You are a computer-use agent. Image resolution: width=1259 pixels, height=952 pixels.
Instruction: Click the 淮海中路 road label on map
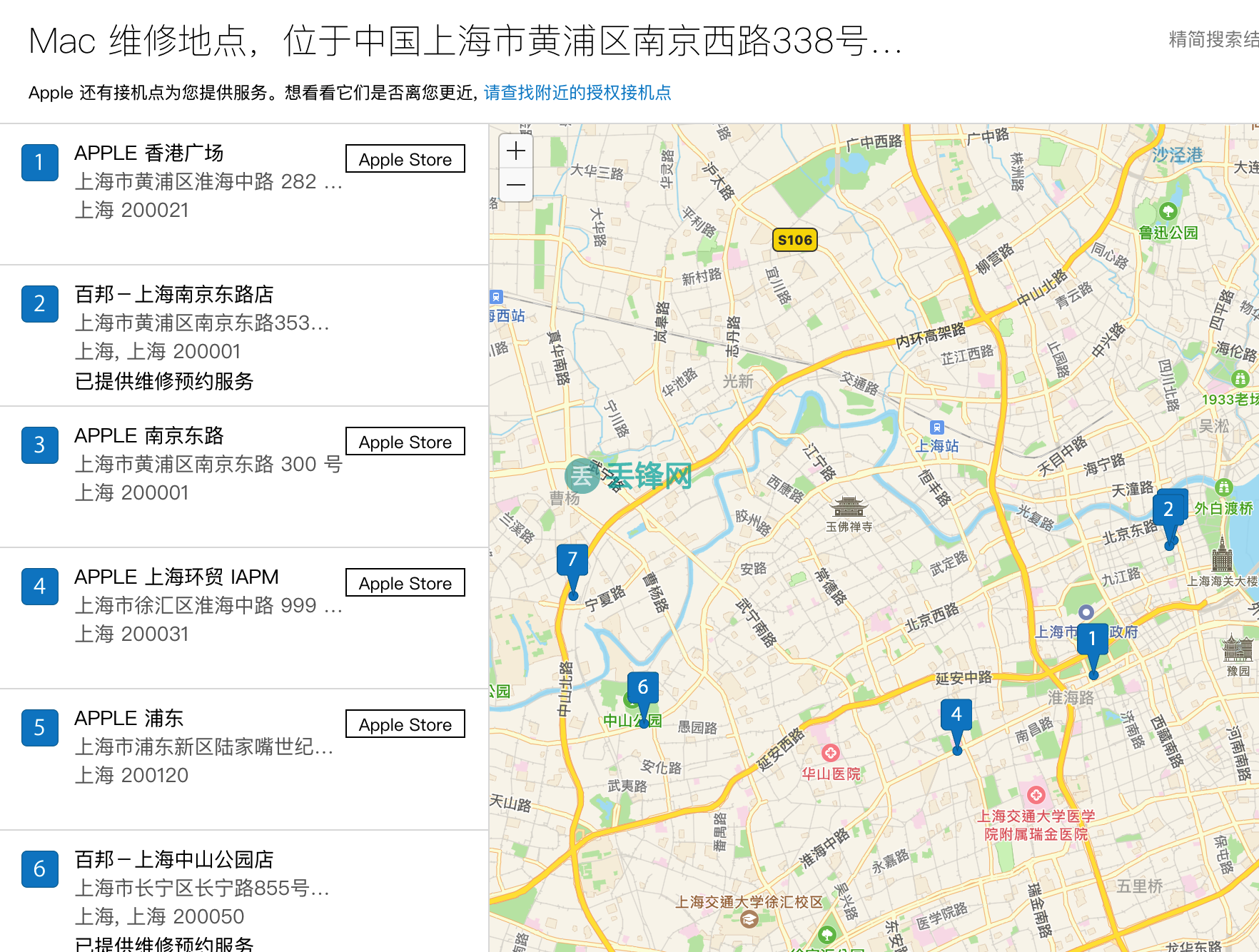pyautogui.click(x=824, y=848)
